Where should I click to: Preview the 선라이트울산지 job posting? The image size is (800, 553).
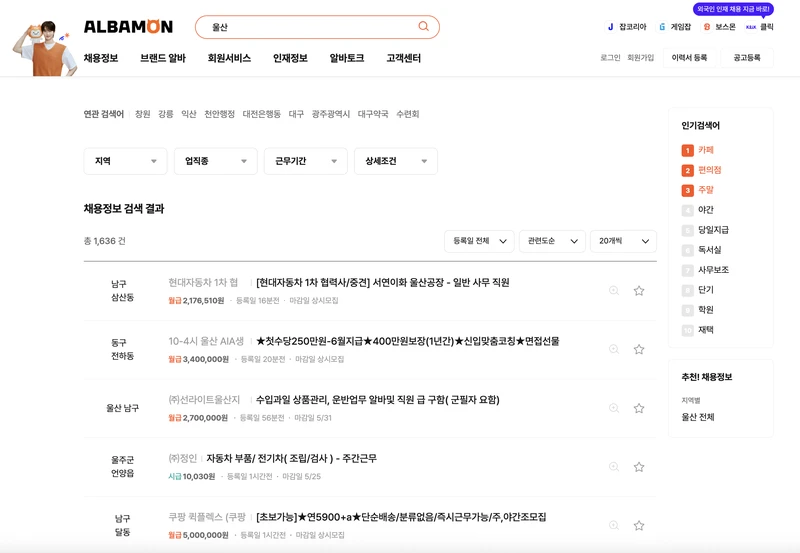coord(614,408)
